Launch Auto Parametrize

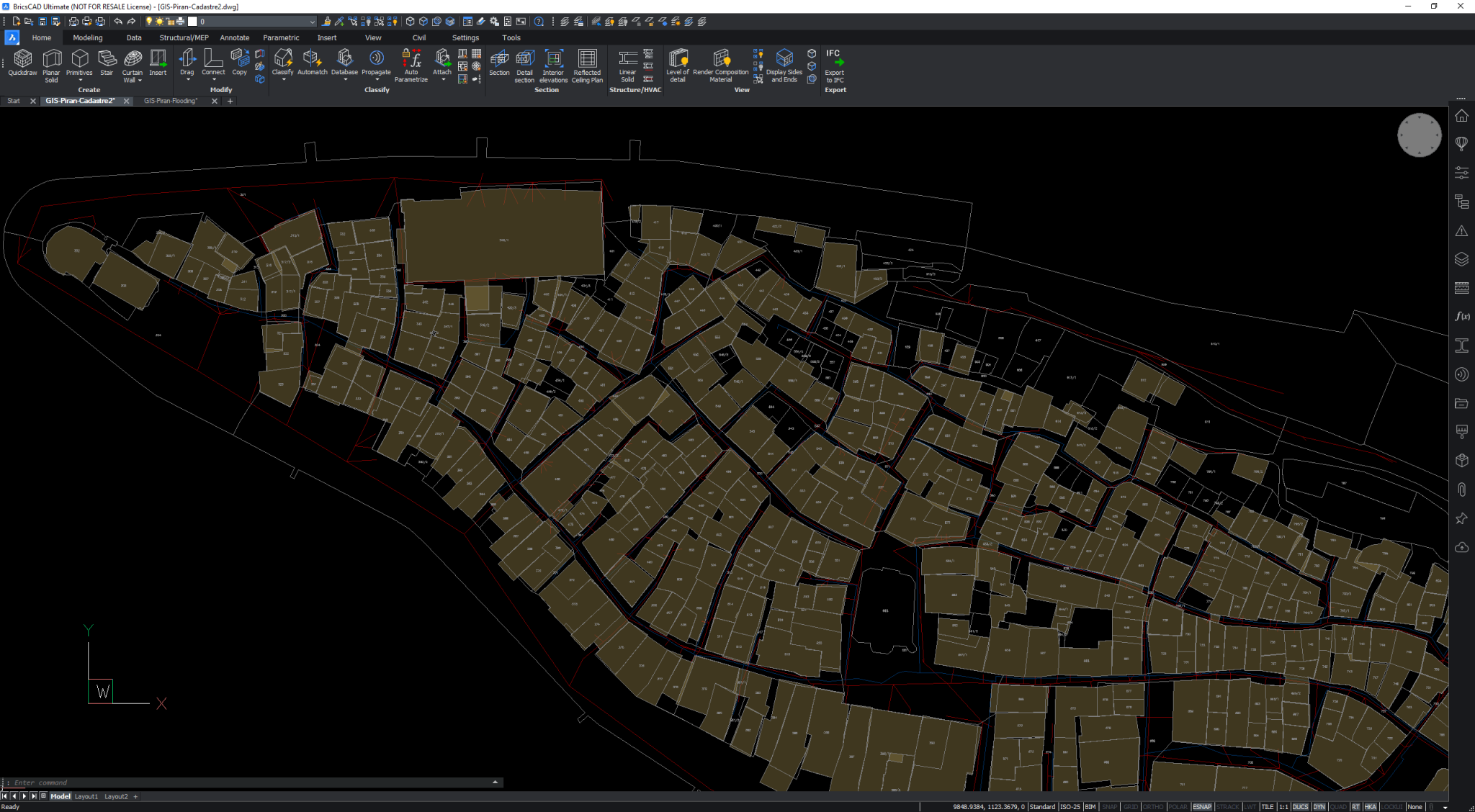[411, 63]
